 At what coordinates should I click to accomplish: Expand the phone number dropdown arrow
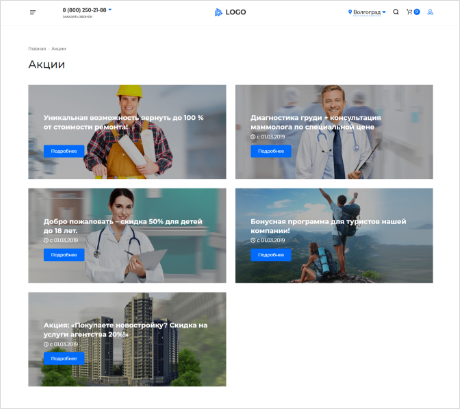click(x=110, y=10)
